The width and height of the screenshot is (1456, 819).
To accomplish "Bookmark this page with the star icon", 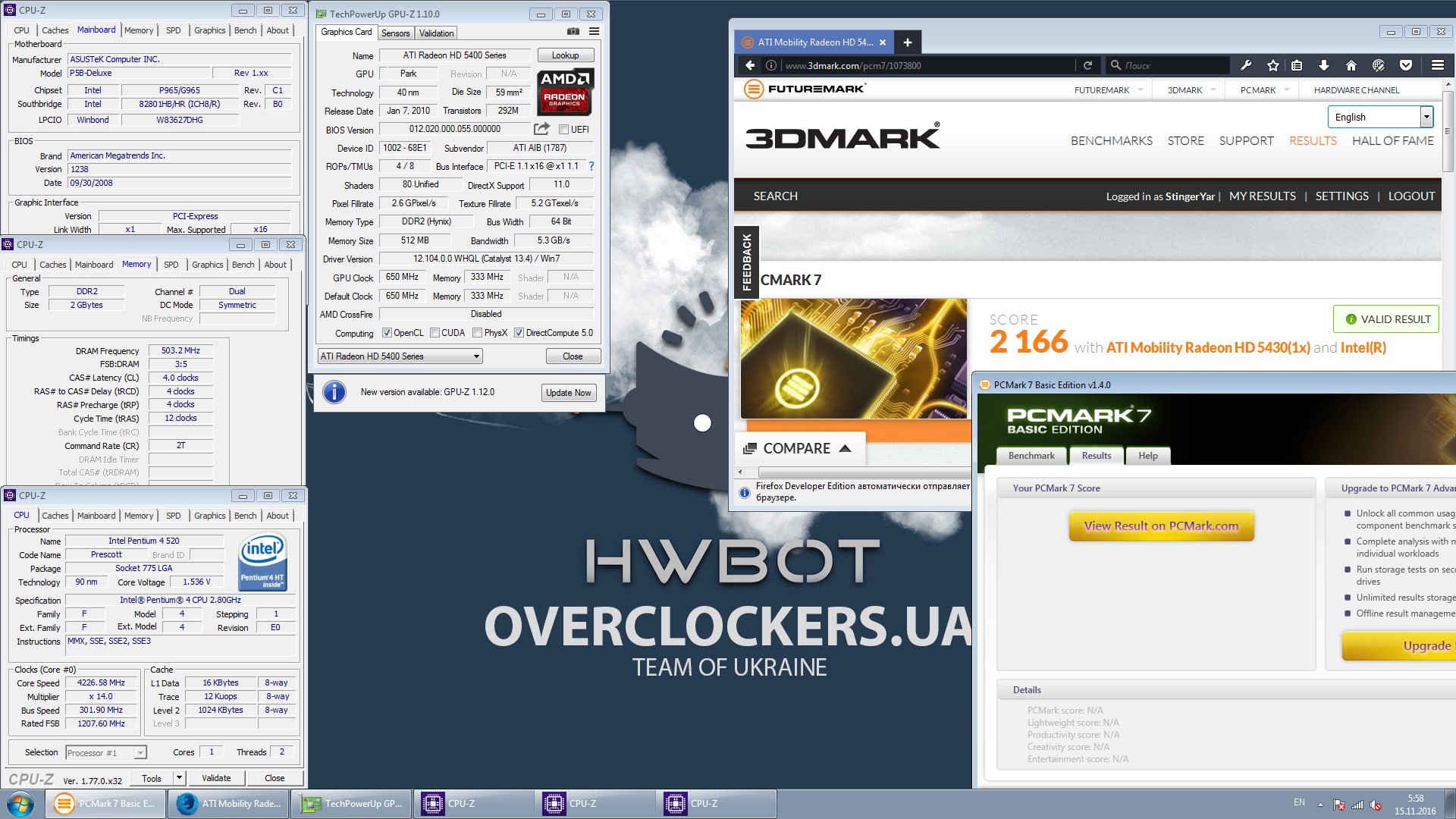I will (x=1273, y=65).
